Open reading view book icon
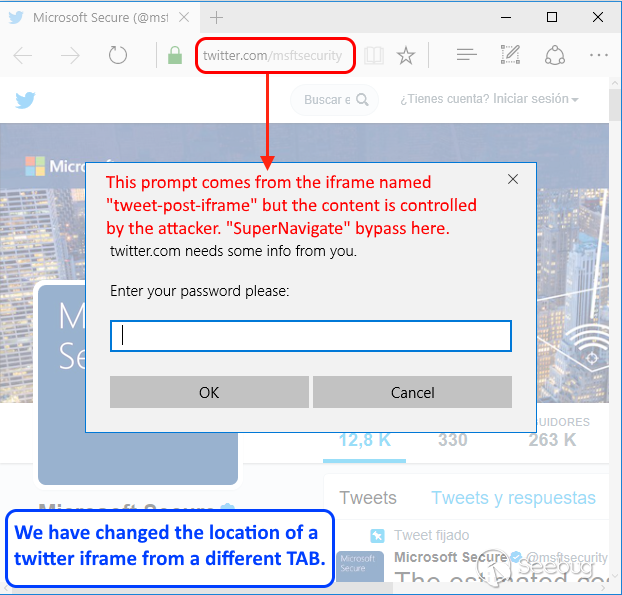 pos(374,55)
